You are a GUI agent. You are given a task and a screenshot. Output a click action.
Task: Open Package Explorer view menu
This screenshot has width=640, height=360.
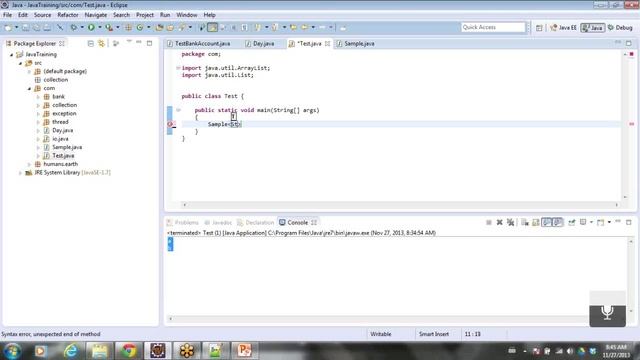point(129,42)
